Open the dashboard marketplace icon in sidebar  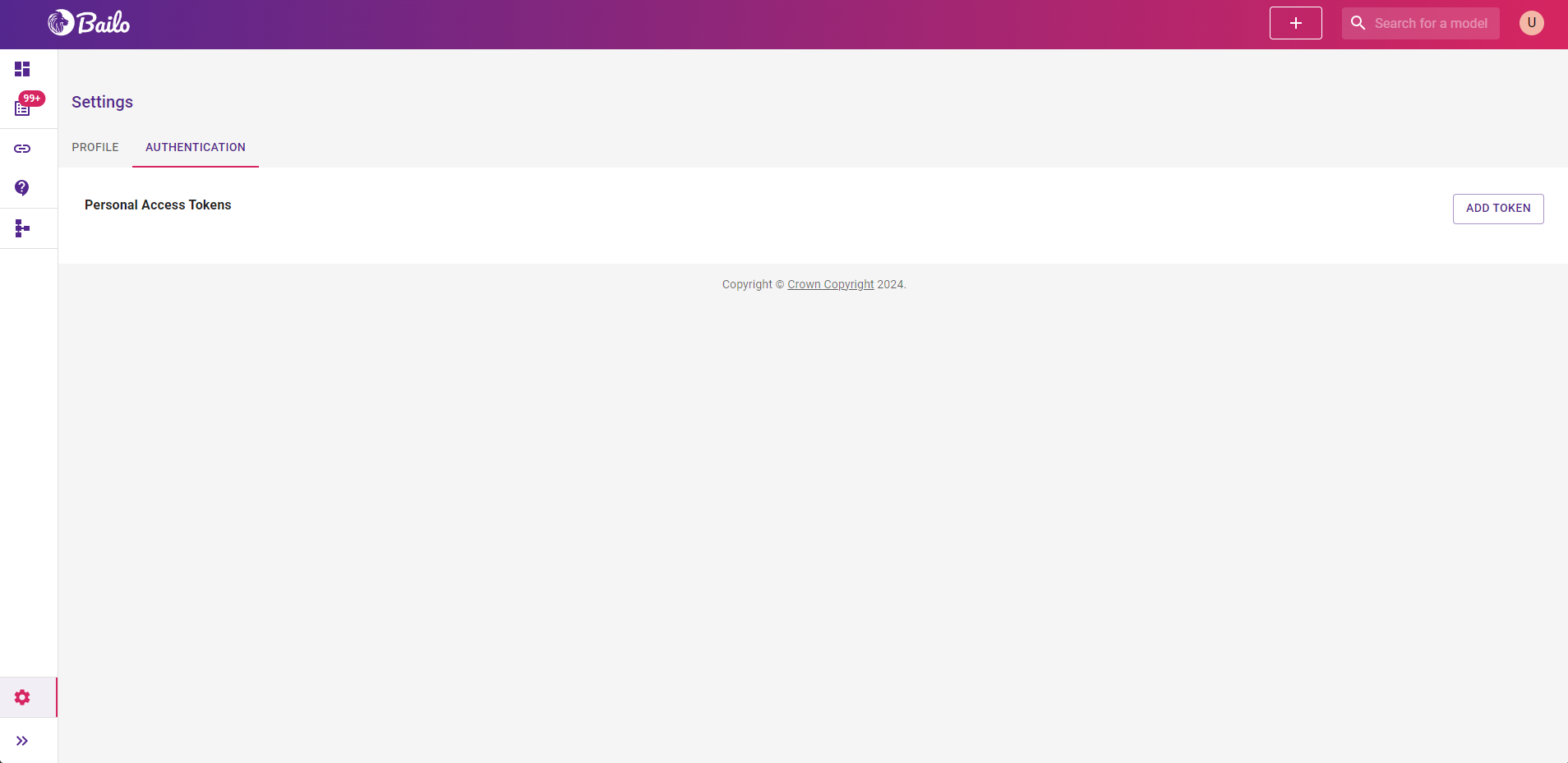[22, 69]
